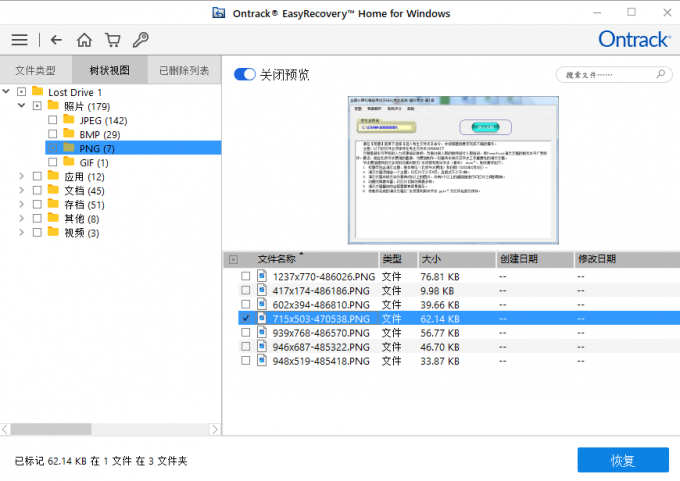The width and height of the screenshot is (680, 481).
Task: Open the shopping cart icon
Action: tap(112, 40)
